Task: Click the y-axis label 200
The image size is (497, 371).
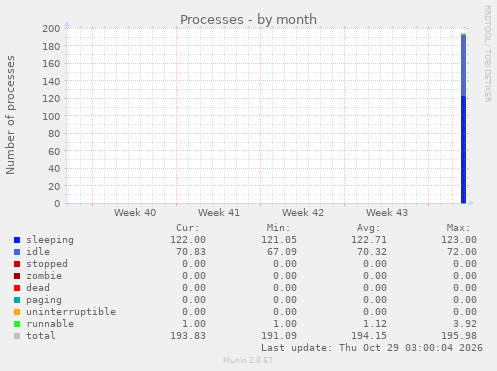Action: (51, 28)
